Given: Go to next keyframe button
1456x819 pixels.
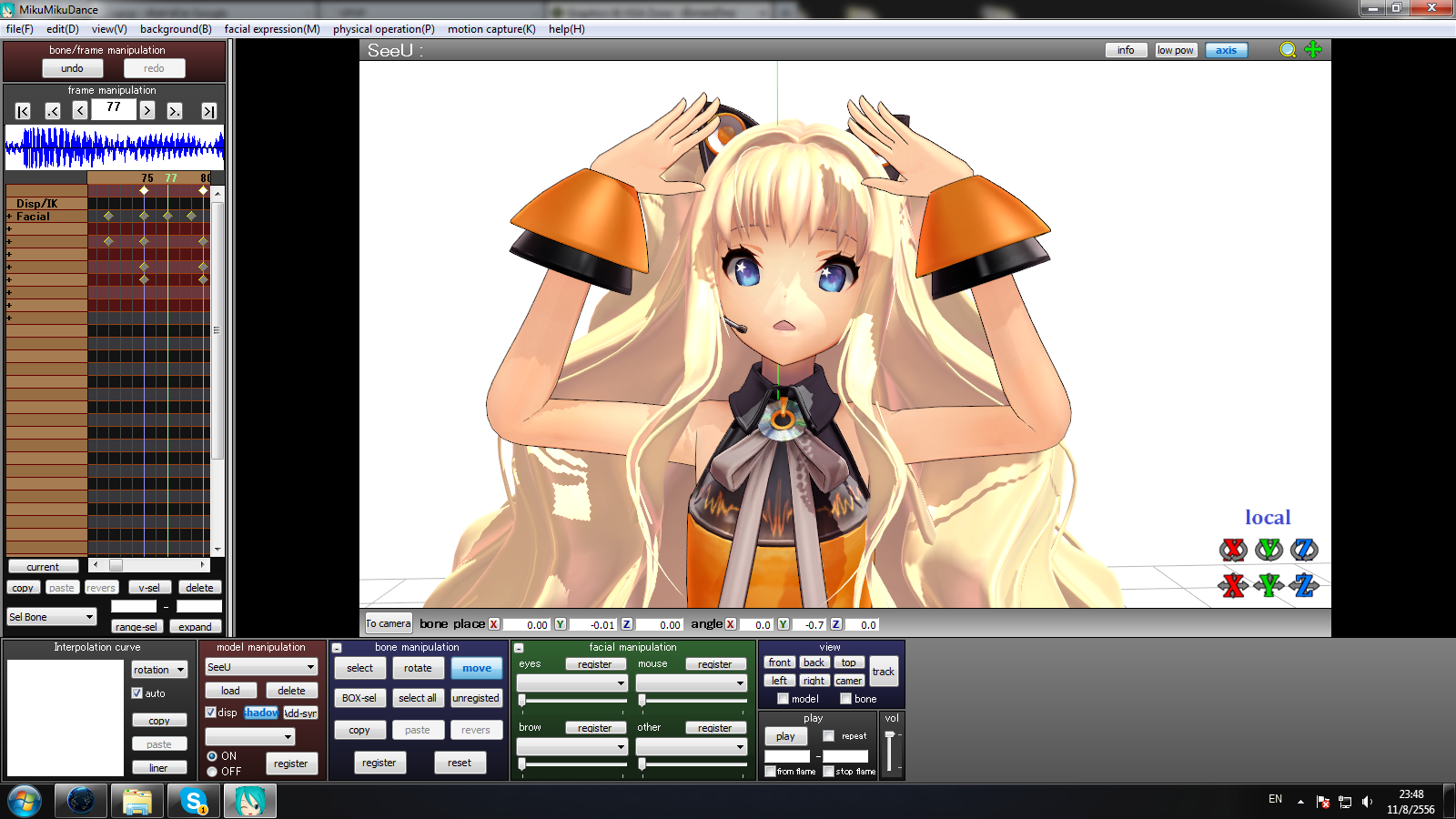Looking at the screenshot, I should [x=175, y=111].
